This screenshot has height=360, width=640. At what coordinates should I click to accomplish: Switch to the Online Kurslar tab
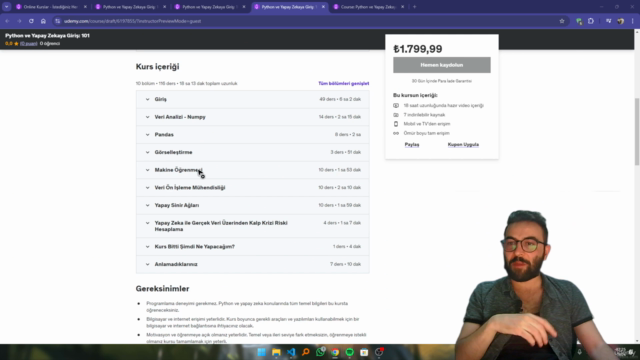(51, 7)
